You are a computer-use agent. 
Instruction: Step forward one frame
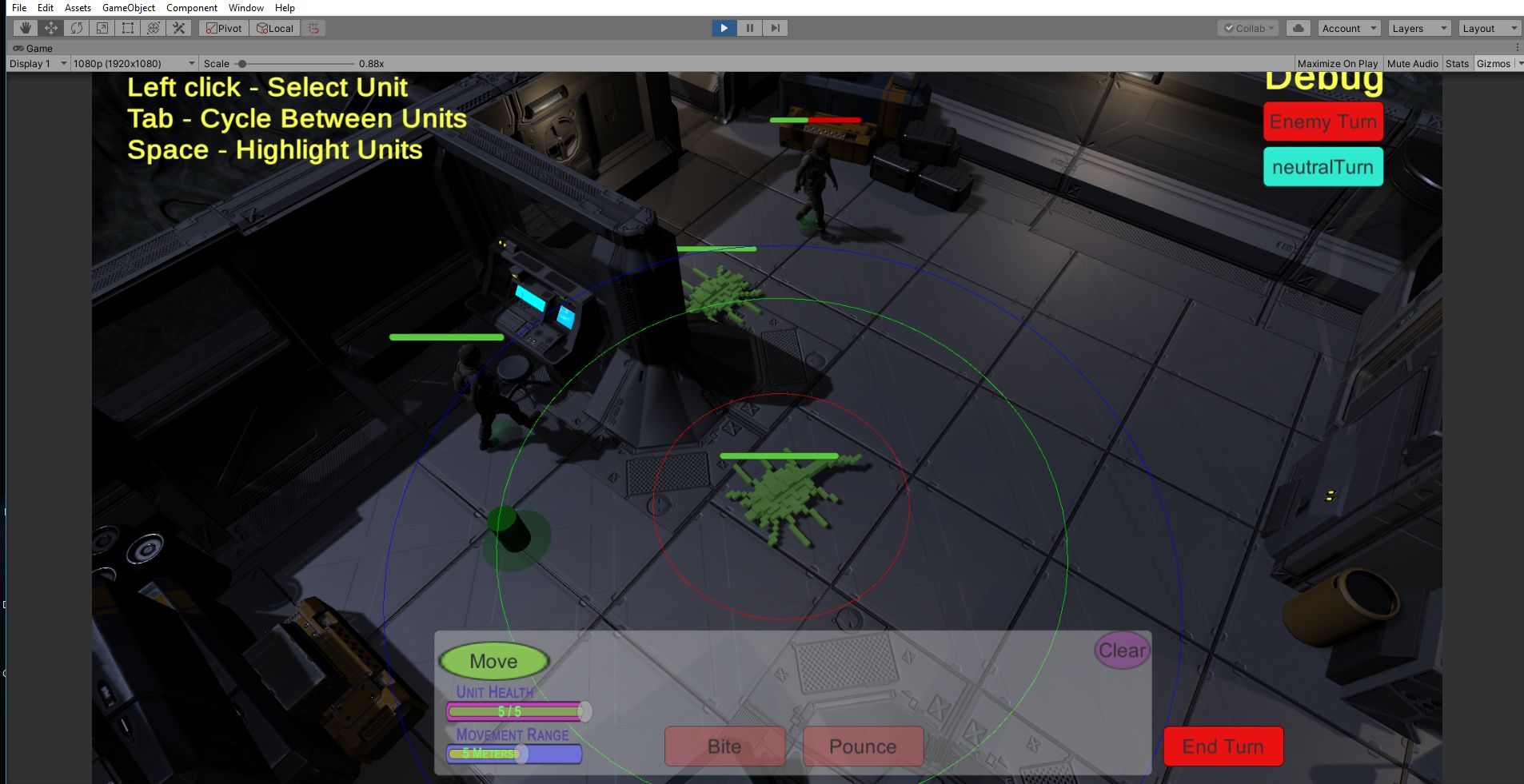click(x=775, y=28)
